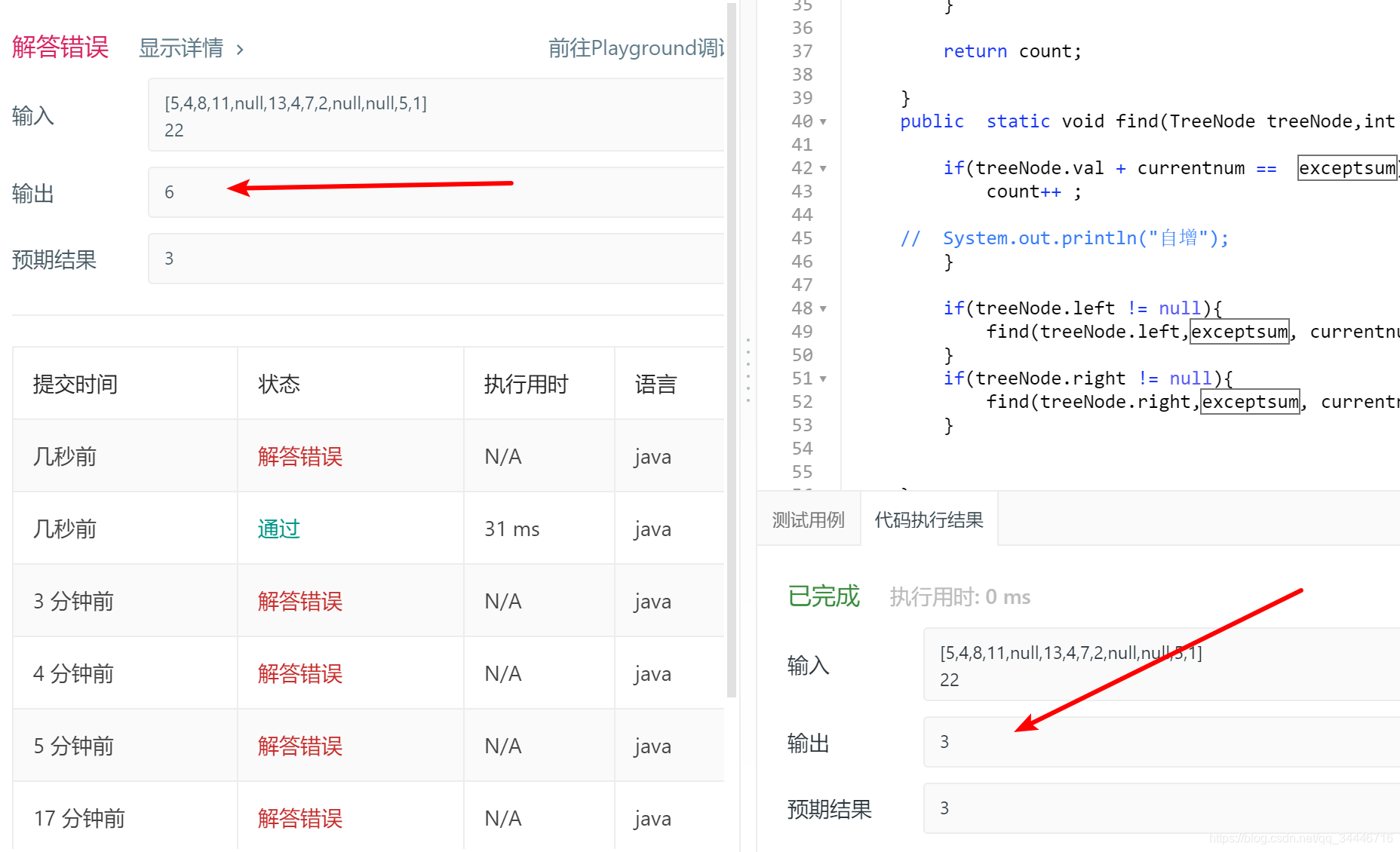This screenshot has width=1400, height=852.
Task: Click the 解答错误 result heading
Action: pyautogui.click(x=60, y=47)
